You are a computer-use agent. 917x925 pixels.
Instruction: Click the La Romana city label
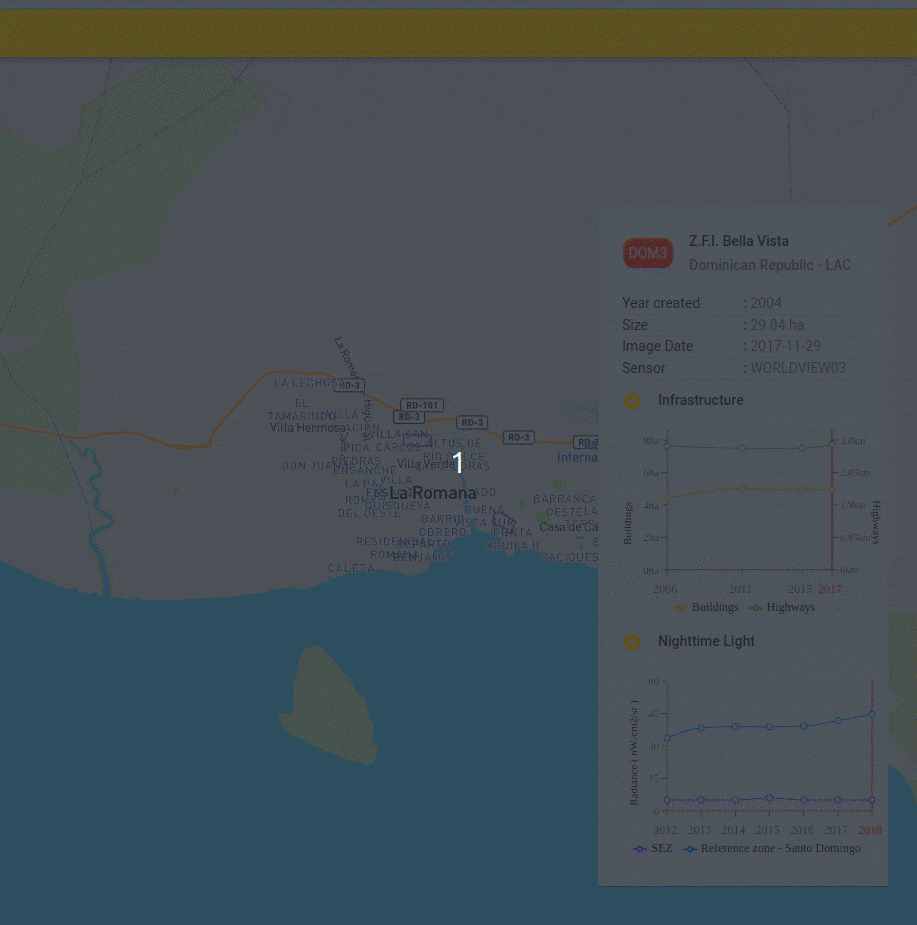pos(432,493)
